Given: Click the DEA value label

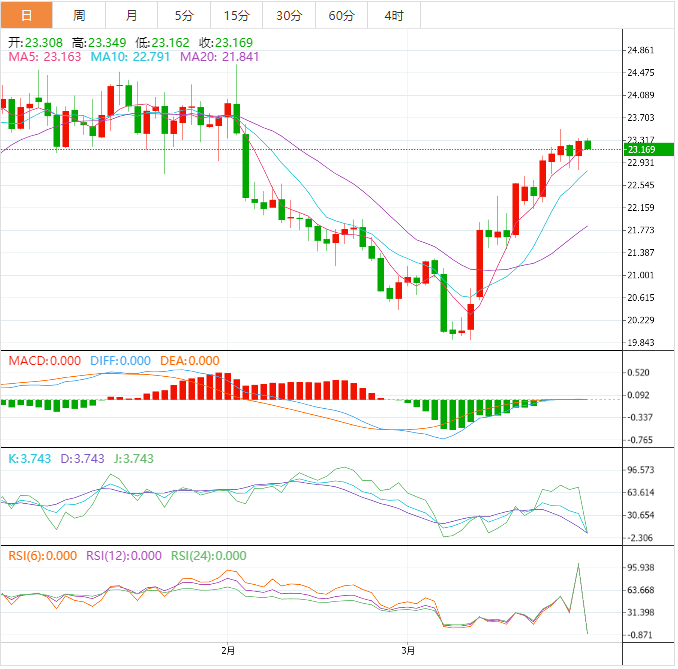Looking at the screenshot, I should tap(189, 360).
